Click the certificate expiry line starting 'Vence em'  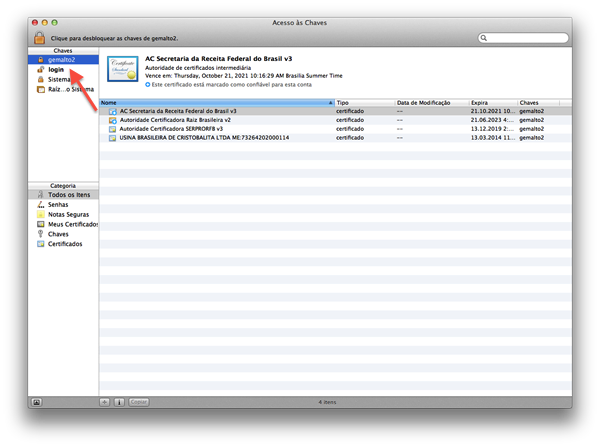[244, 76]
